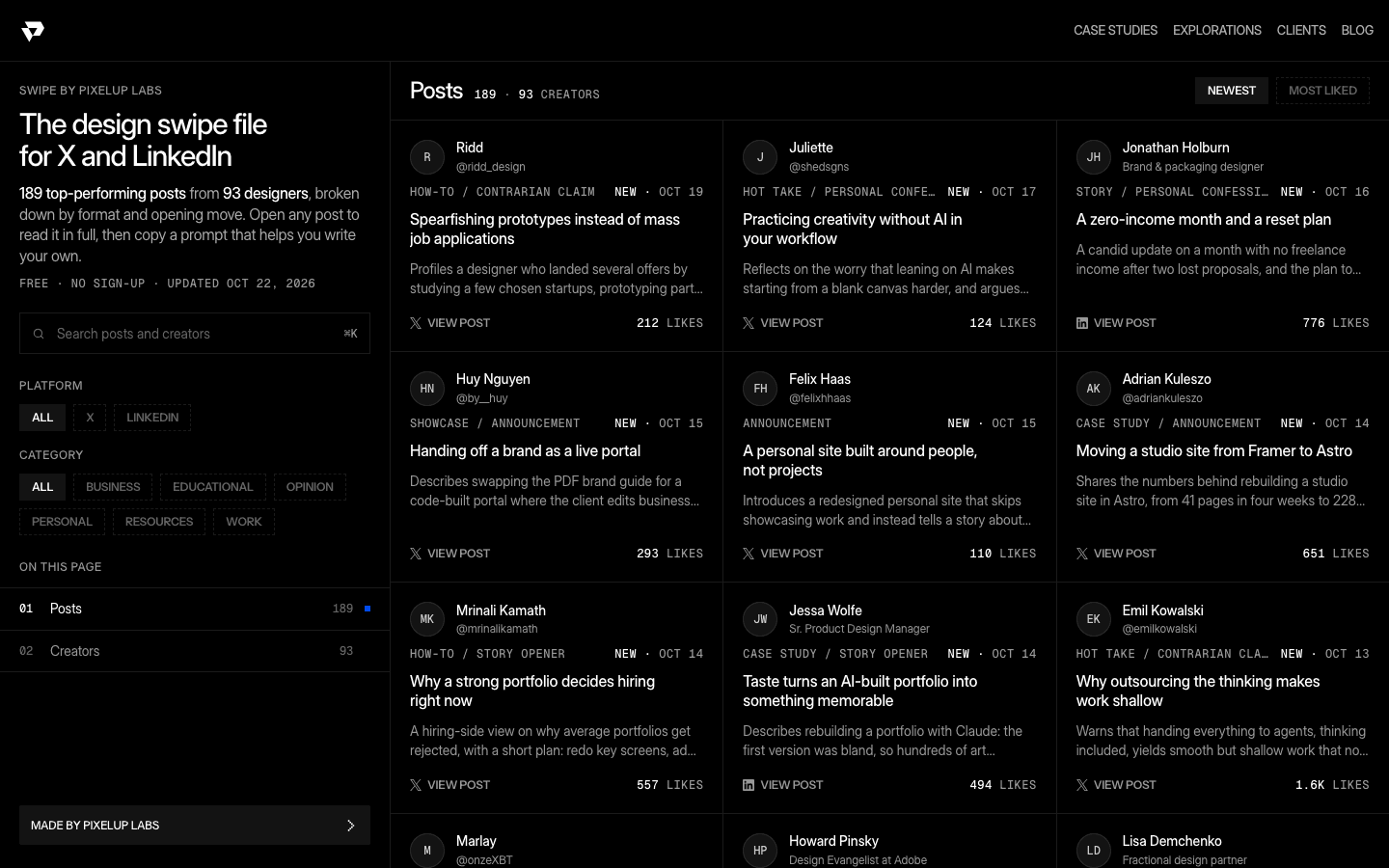Click X icon on Ridd's post
This screenshot has height=868, width=1389.
point(416,323)
